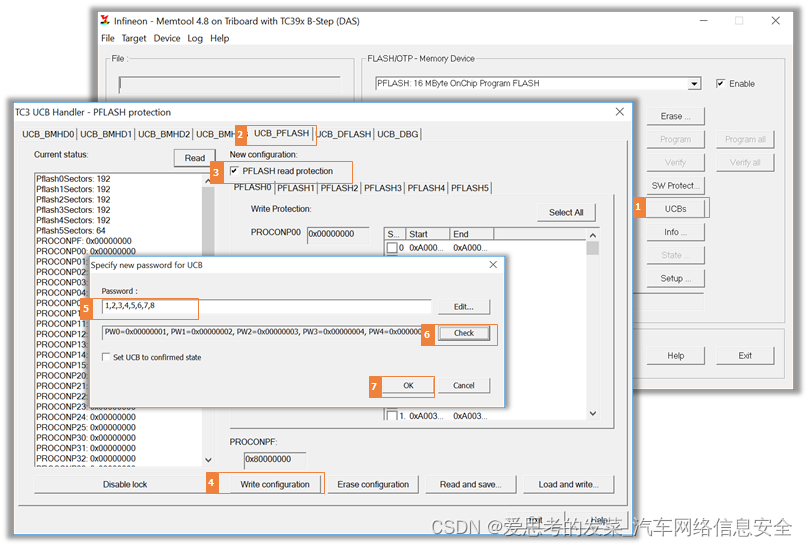Select the PFLASH0 sub-tab
The image size is (808, 546).
coord(252,187)
